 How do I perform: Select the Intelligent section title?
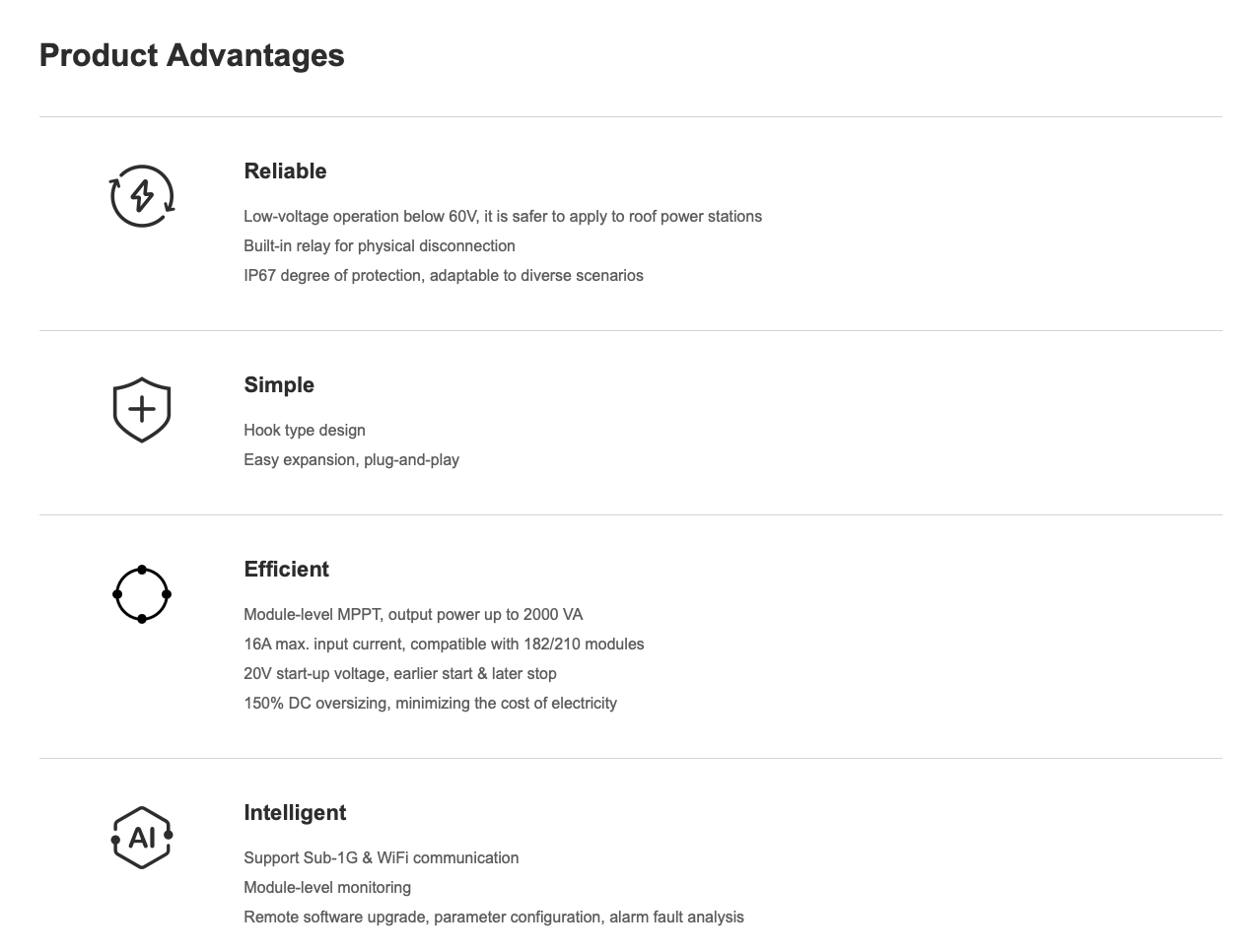point(295,813)
